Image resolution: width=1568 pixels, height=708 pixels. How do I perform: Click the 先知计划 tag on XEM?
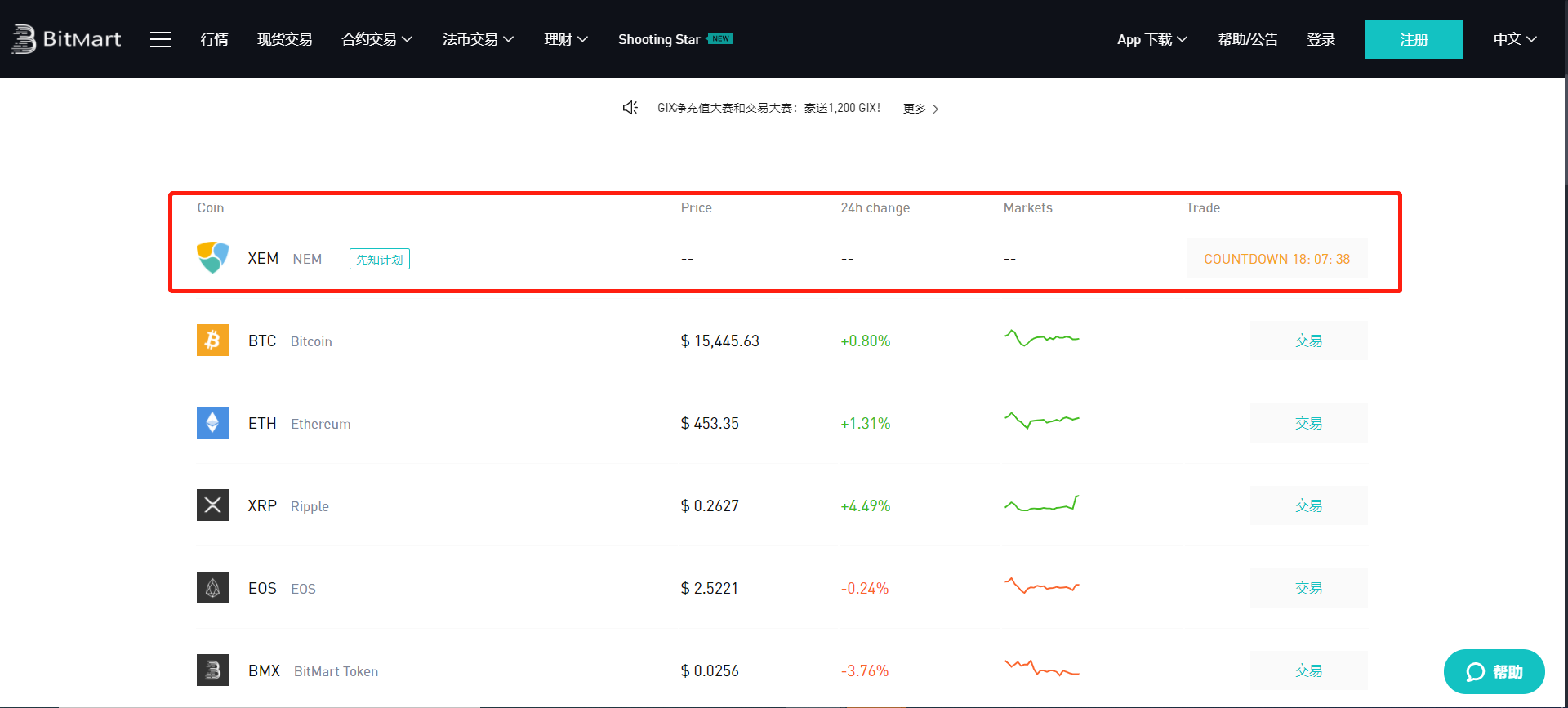click(380, 259)
